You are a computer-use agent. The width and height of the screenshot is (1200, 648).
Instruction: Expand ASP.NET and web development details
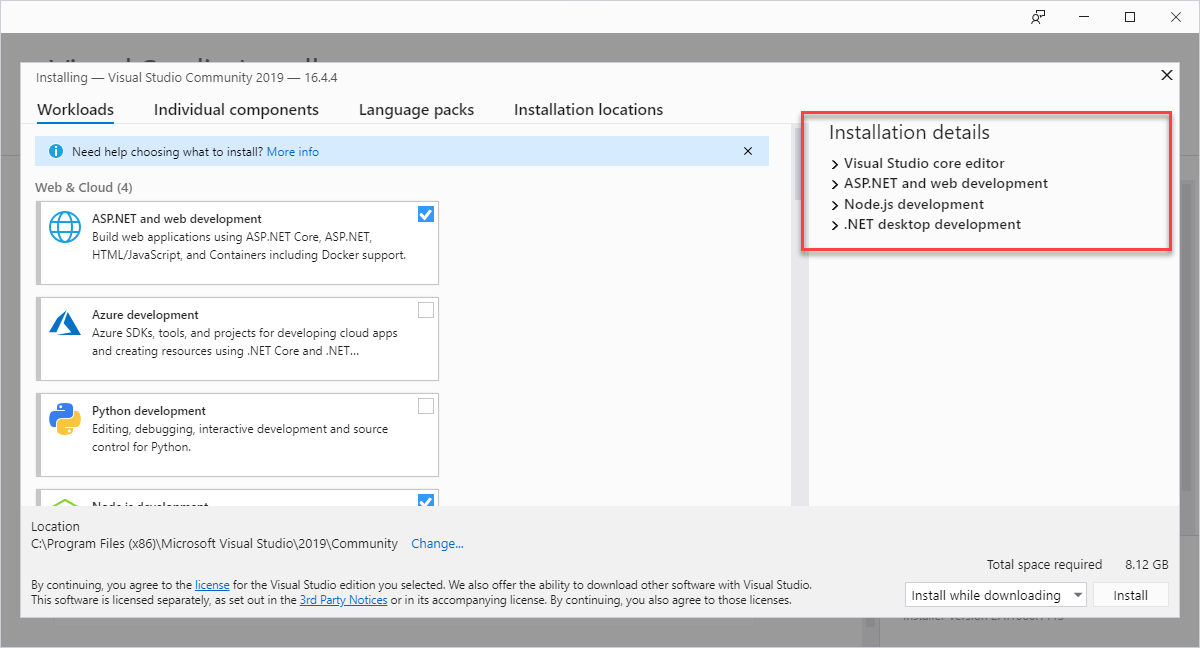click(x=835, y=184)
